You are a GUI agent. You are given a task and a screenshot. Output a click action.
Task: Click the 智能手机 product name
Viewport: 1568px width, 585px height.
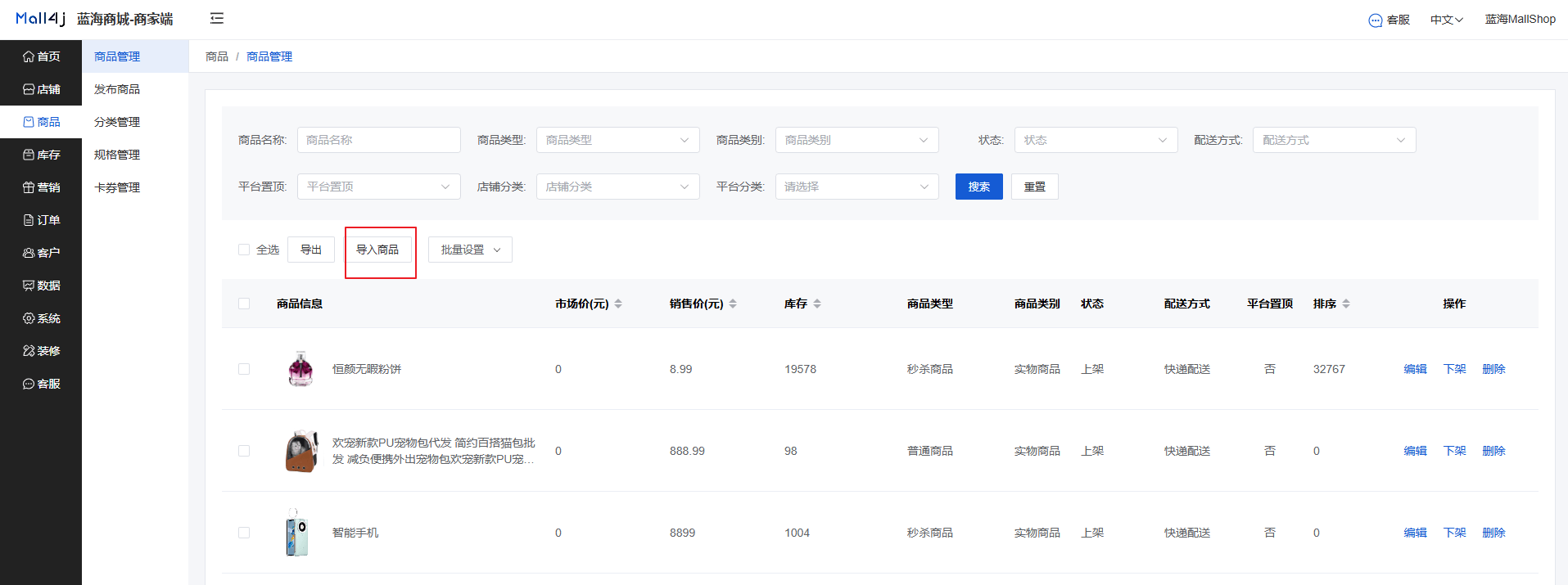click(355, 533)
